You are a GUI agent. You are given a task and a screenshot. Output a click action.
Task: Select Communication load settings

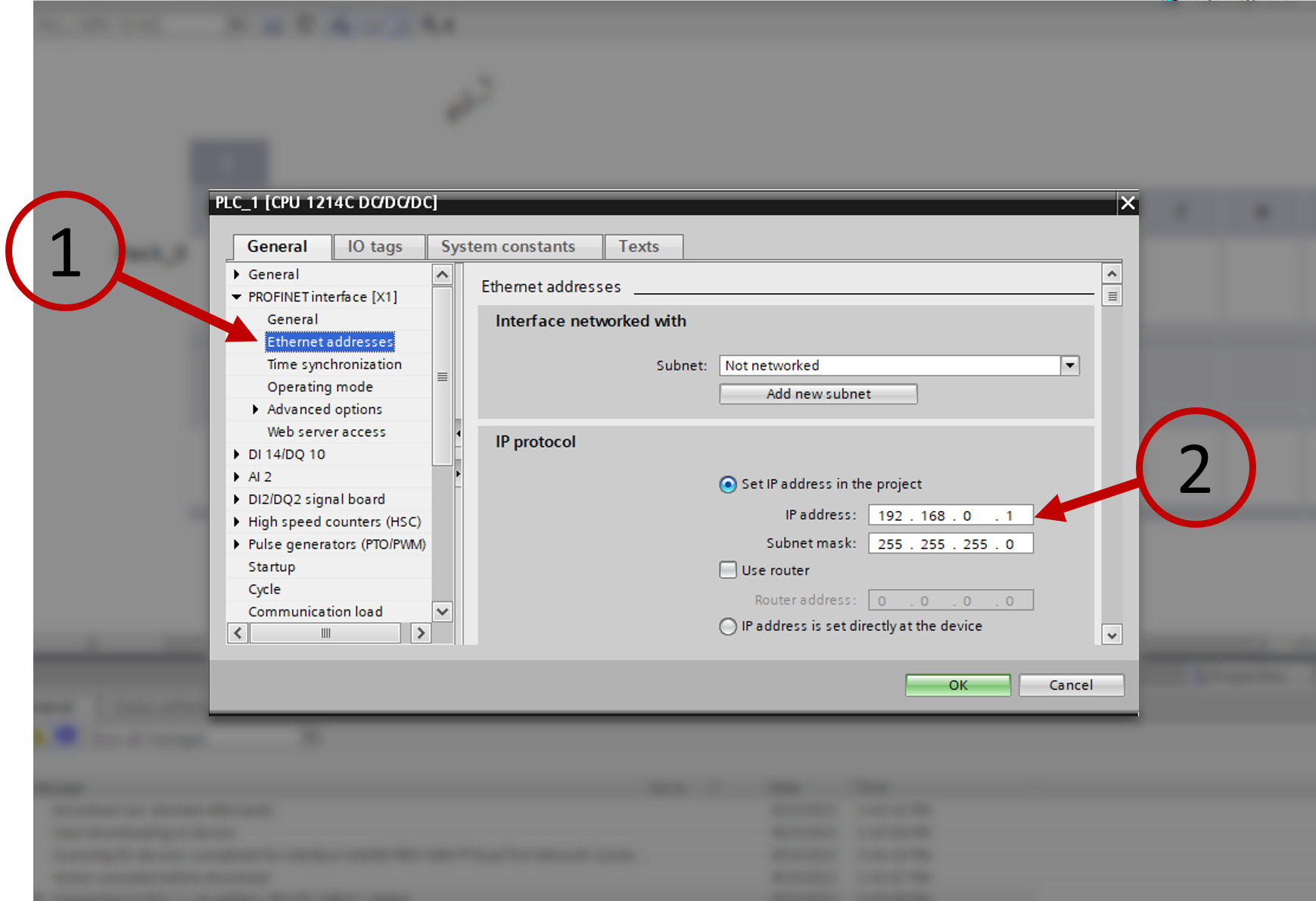(x=314, y=611)
